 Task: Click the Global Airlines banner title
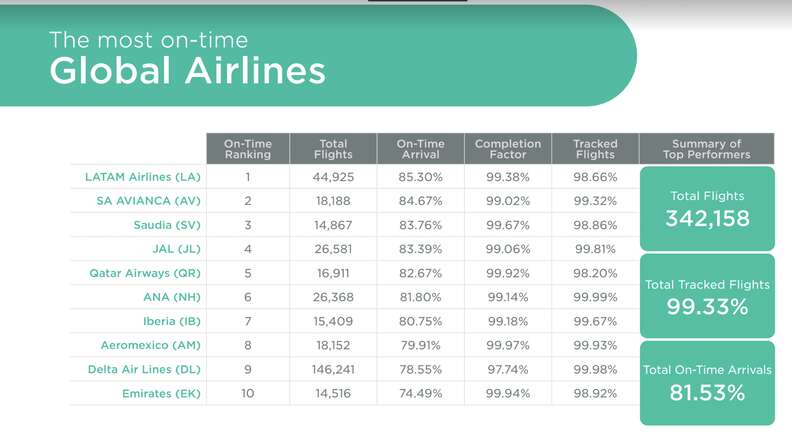click(187, 71)
